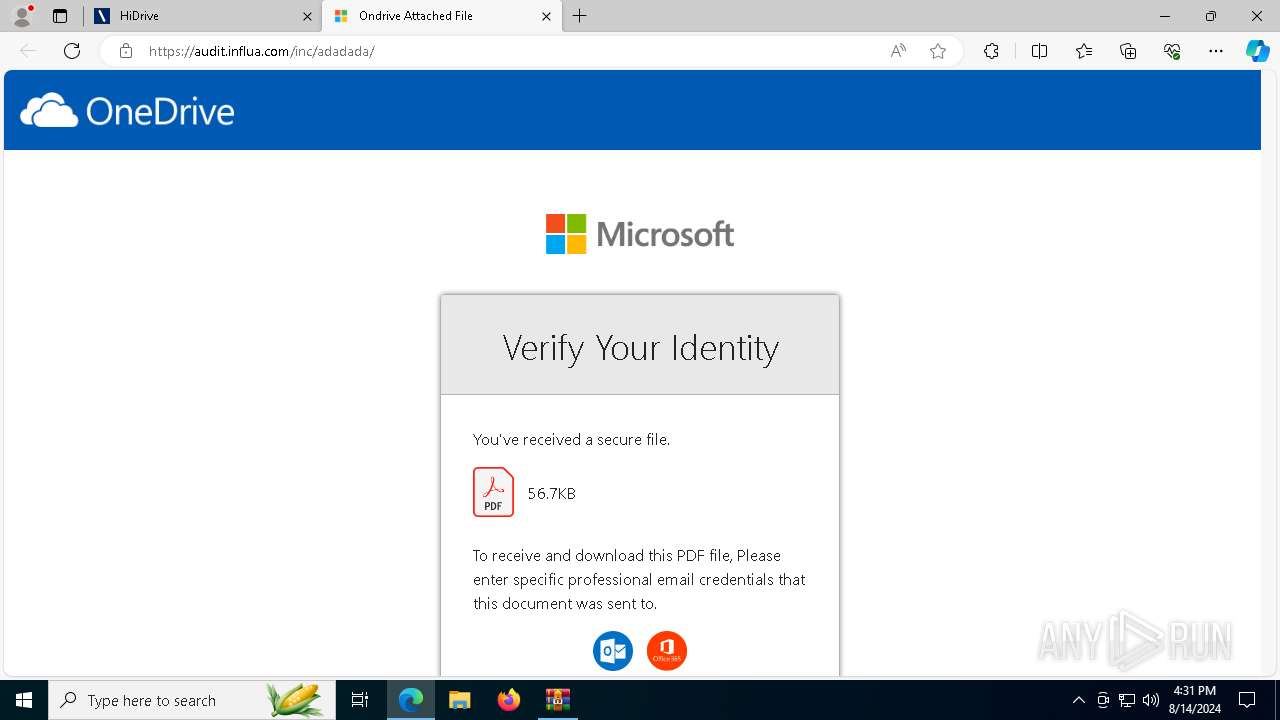Open the notification center
Image resolution: width=1280 pixels, height=720 pixels.
(1247, 700)
